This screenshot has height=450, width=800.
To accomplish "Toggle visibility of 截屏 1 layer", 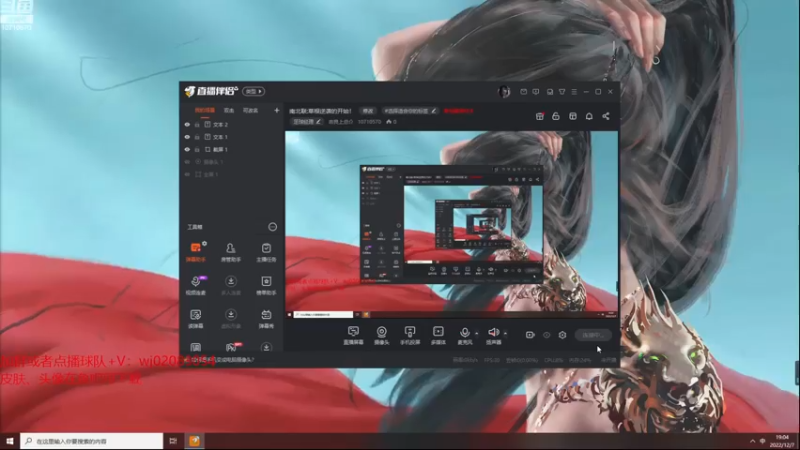I will coord(187,149).
